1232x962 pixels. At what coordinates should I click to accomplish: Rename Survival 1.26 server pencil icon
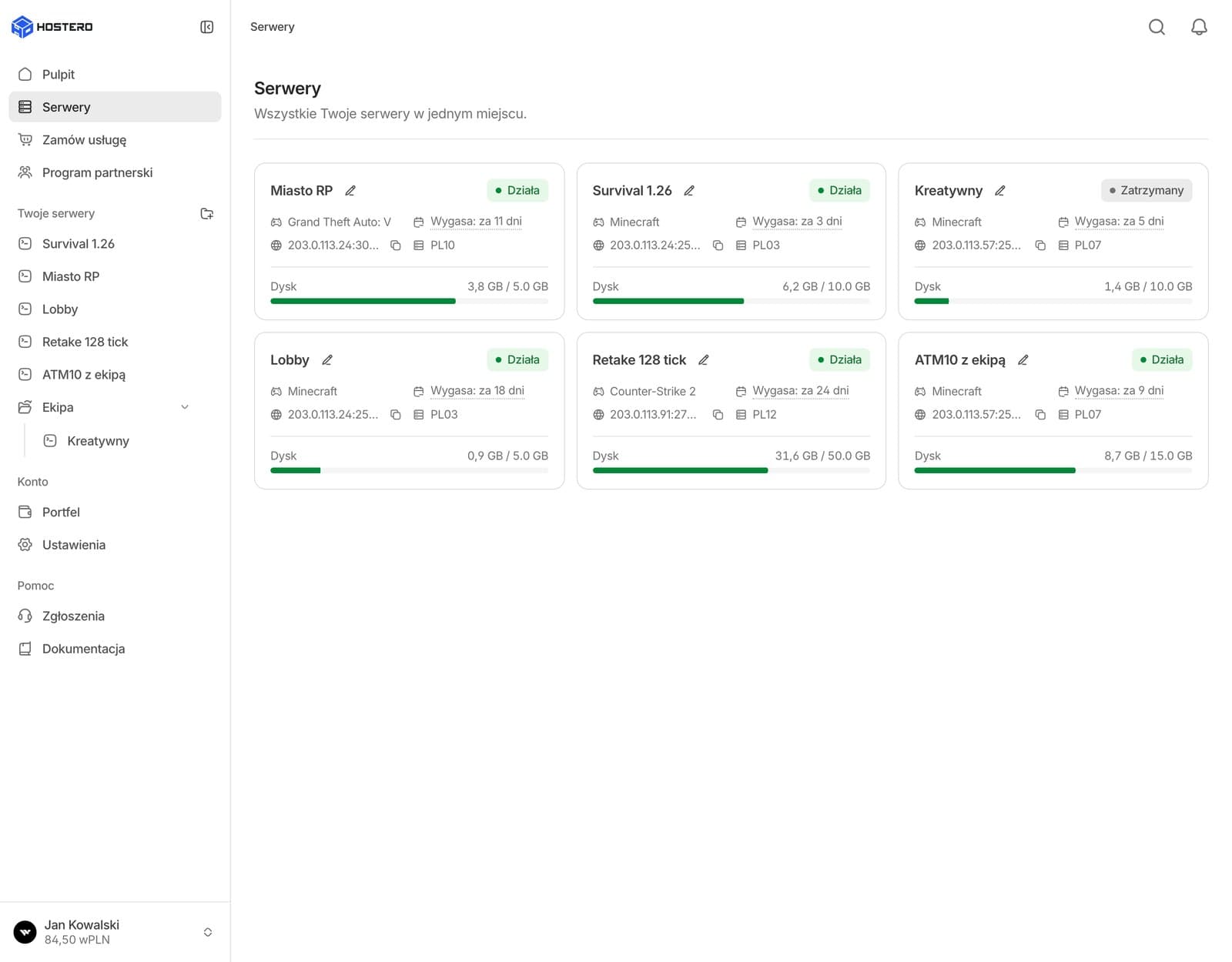point(689,190)
